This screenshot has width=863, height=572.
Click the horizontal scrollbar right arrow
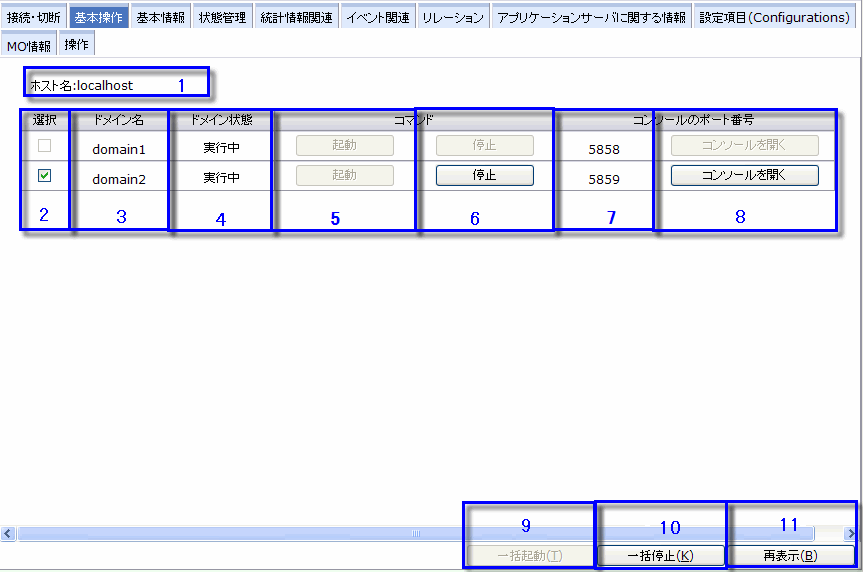click(x=851, y=534)
